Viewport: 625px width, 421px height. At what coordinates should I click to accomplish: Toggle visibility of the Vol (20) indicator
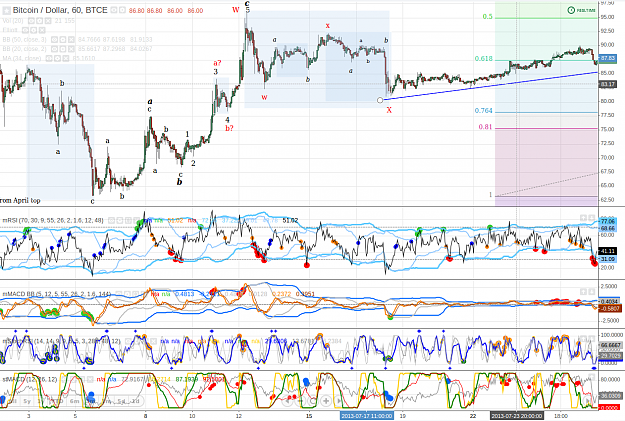(x=31, y=21)
